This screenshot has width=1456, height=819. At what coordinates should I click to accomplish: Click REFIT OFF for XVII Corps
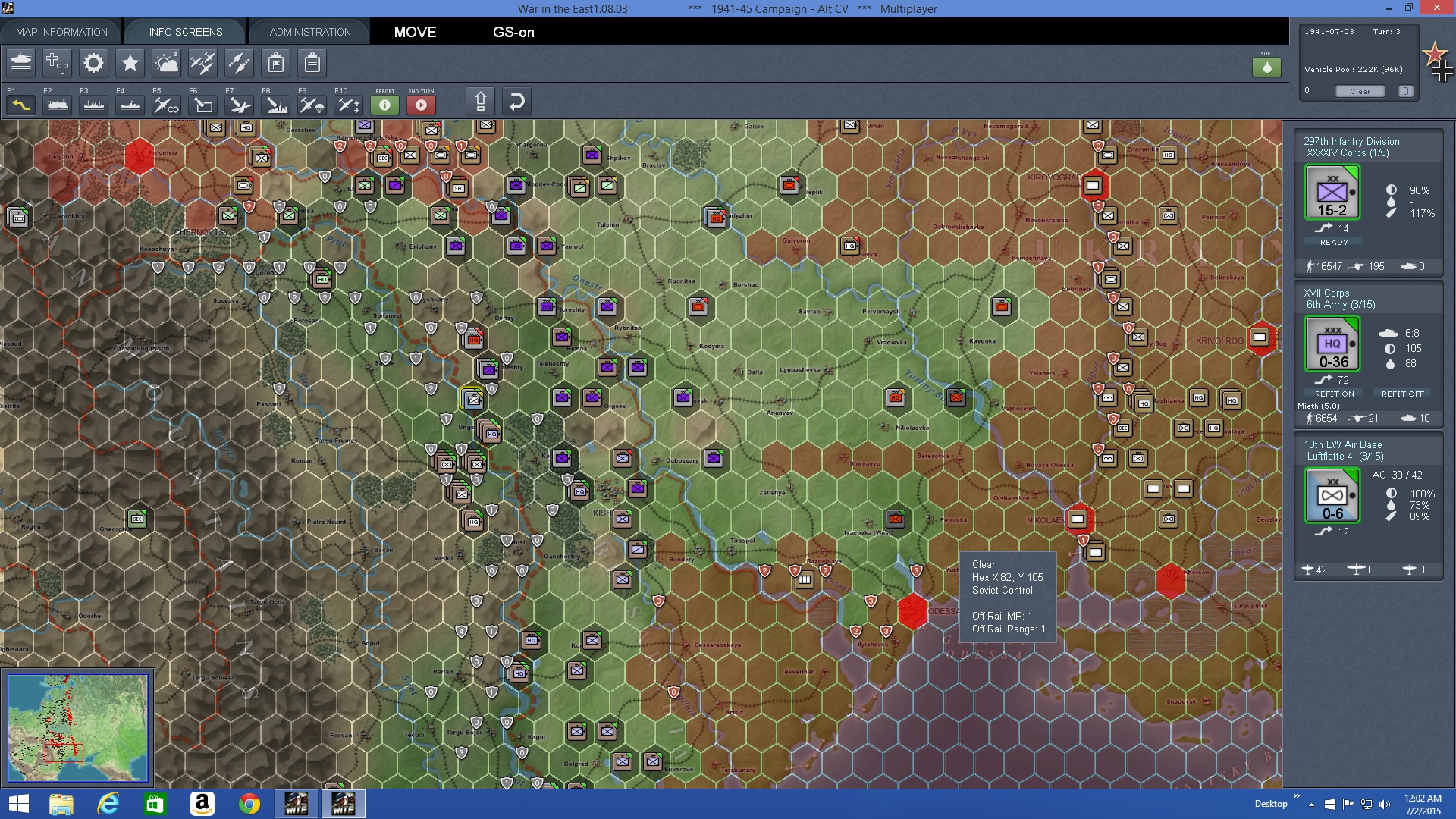(1402, 394)
